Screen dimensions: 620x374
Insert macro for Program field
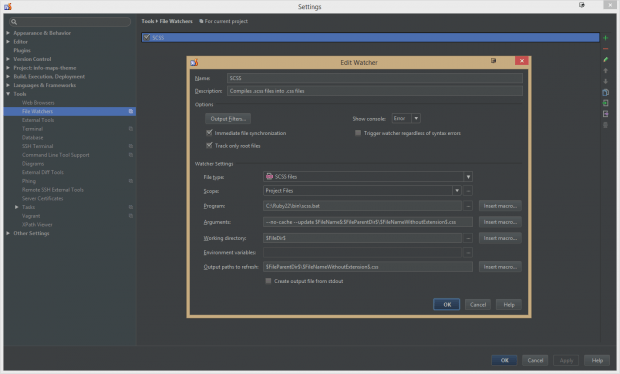500,206
